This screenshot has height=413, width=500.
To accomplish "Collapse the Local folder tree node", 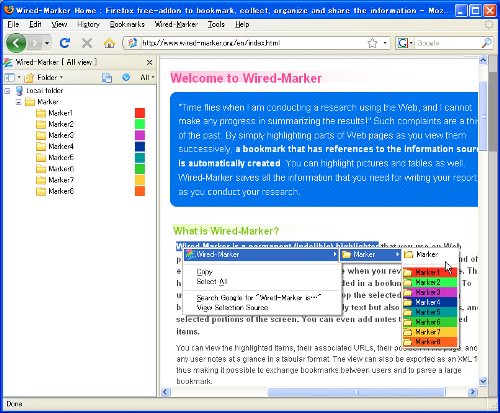I will coord(7,91).
